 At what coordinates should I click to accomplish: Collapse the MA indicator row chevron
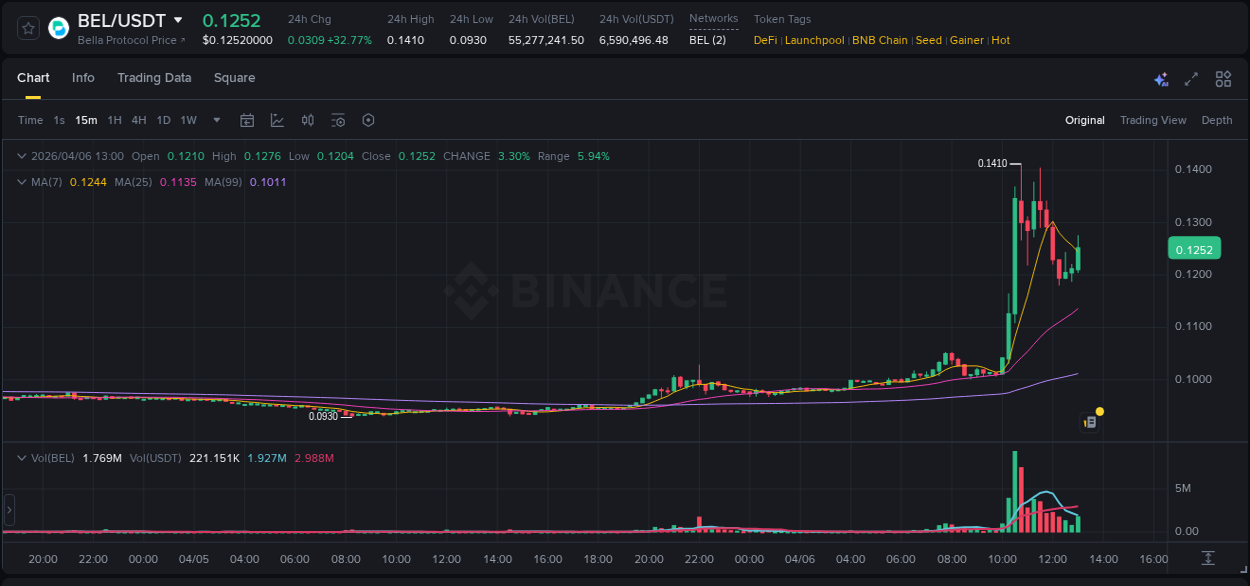pos(22,182)
